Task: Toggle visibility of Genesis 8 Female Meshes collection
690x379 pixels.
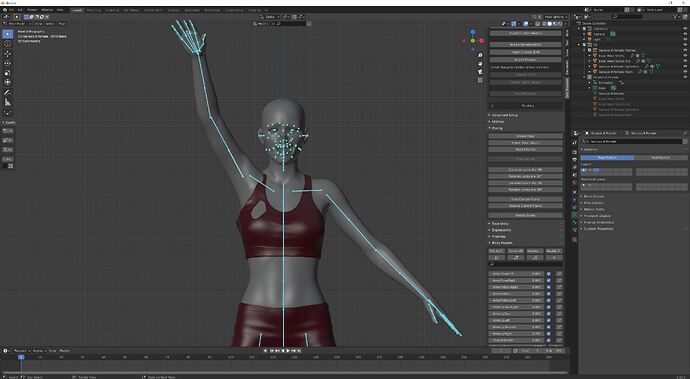Action: point(685,50)
